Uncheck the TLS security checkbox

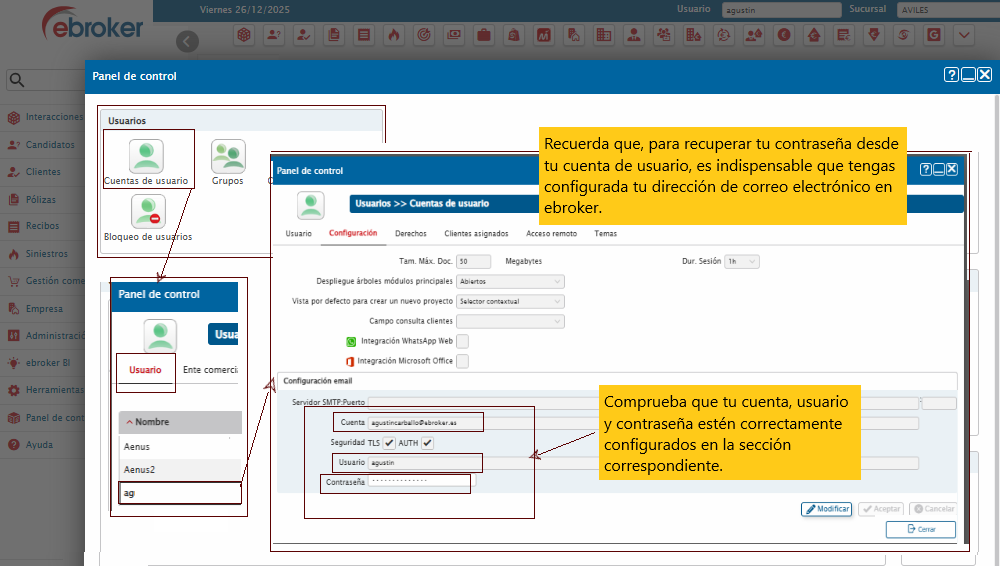pos(389,443)
